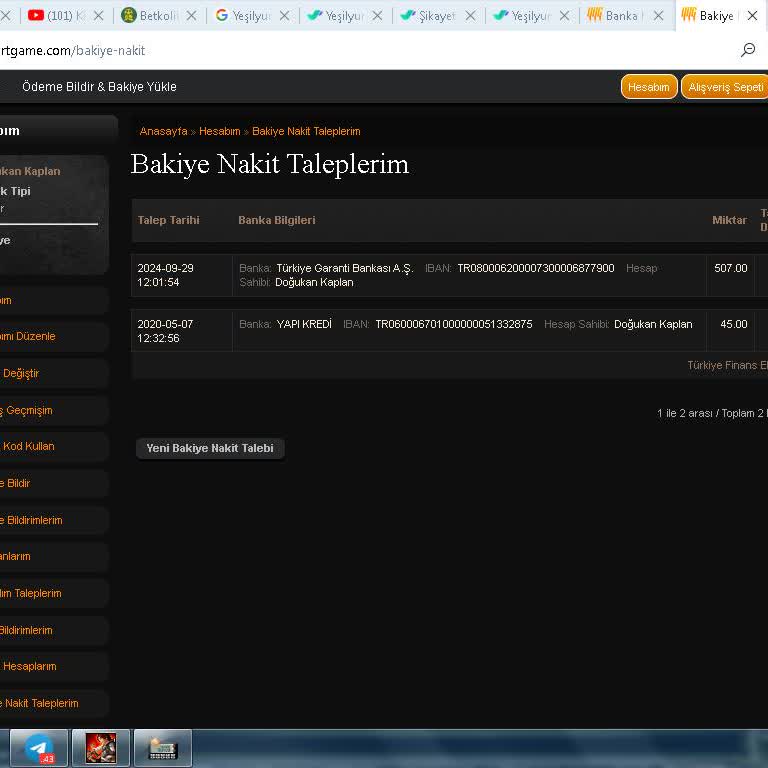Click the Banka tab orange favicon

tap(595, 15)
